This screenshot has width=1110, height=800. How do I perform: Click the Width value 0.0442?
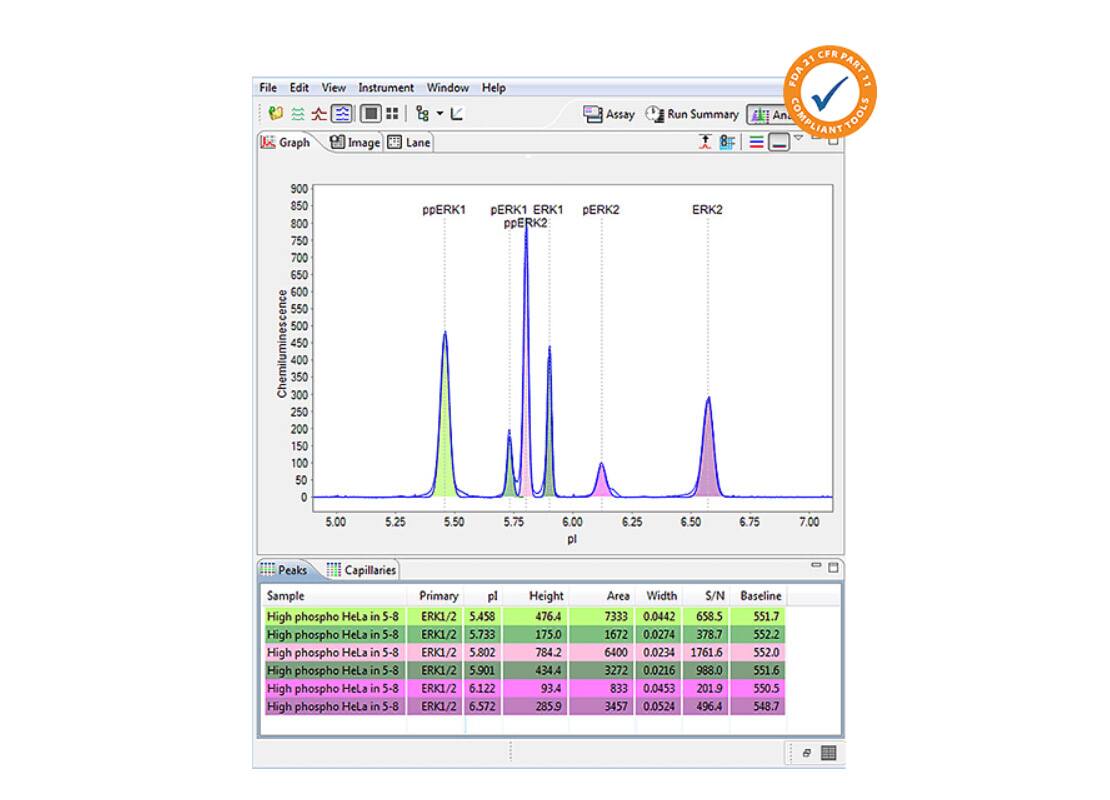pyautogui.click(x=658, y=617)
